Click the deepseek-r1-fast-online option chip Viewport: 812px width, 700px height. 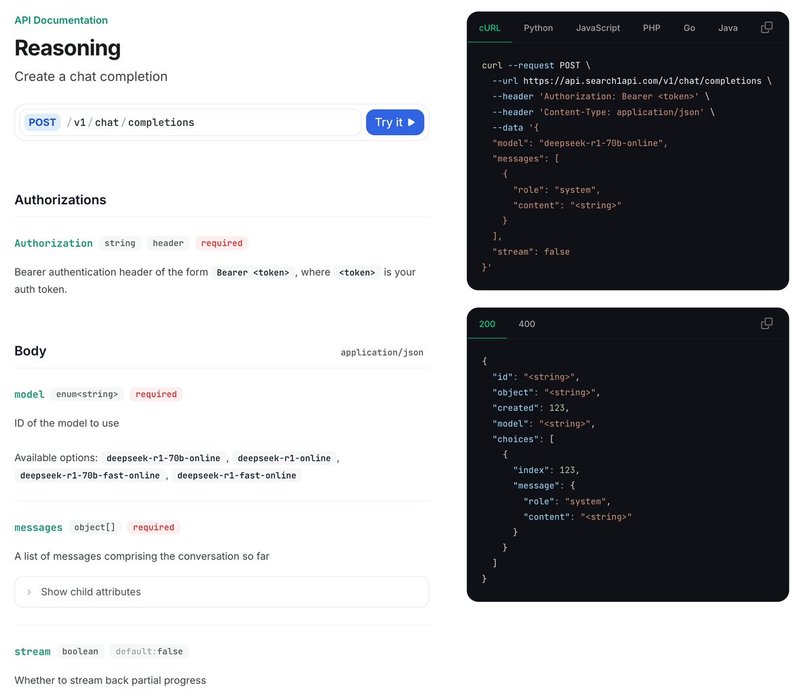point(237,476)
